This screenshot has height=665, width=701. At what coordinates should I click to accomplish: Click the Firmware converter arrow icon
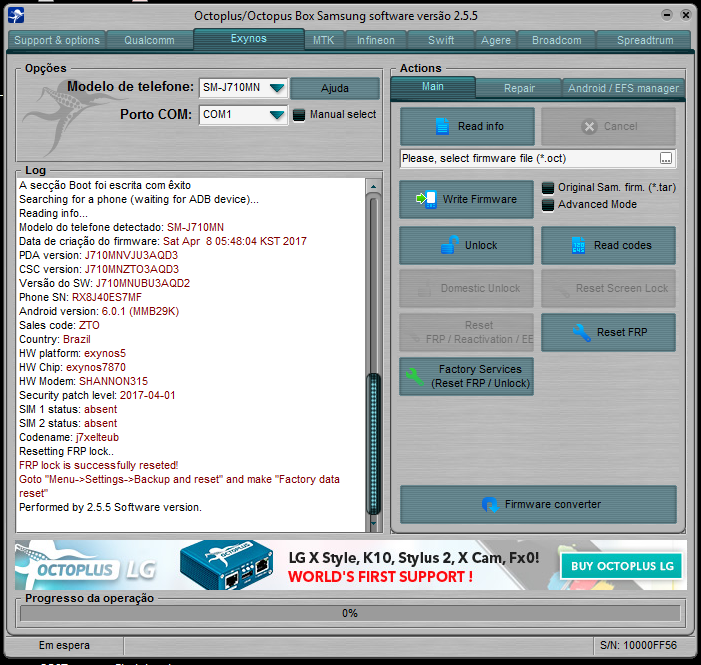pos(490,504)
